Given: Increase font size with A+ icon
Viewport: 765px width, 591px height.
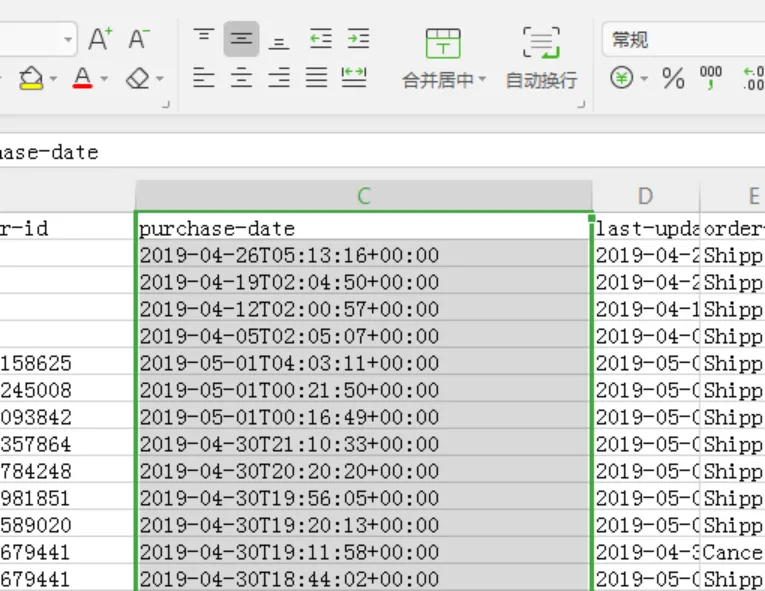Looking at the screenshot, I should pyautogui.click(x=100, y=39).
